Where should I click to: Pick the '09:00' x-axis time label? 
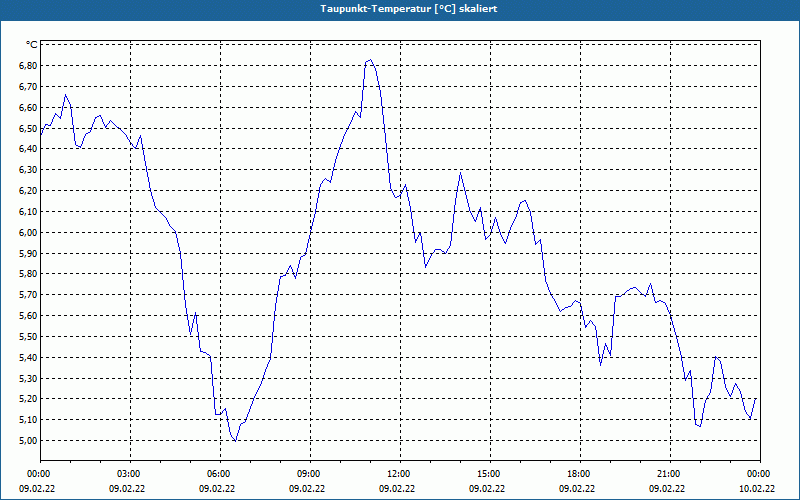(308, 474)
